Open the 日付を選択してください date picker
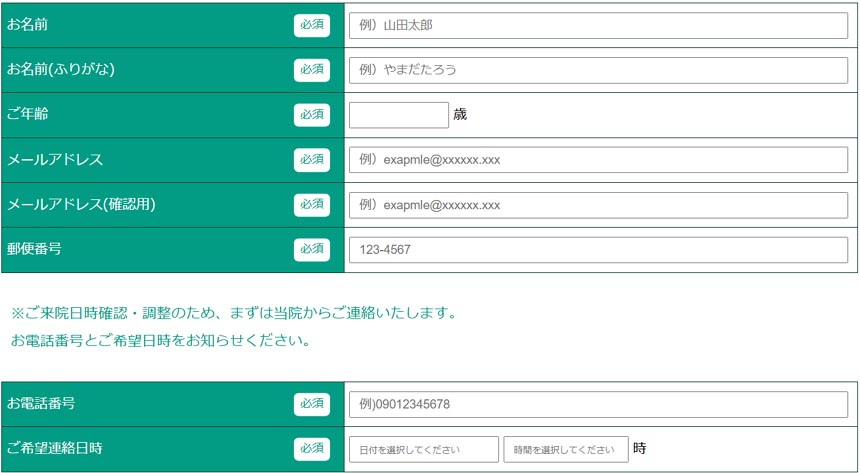Viewport: 860px width, 473px height. [424, 450]
